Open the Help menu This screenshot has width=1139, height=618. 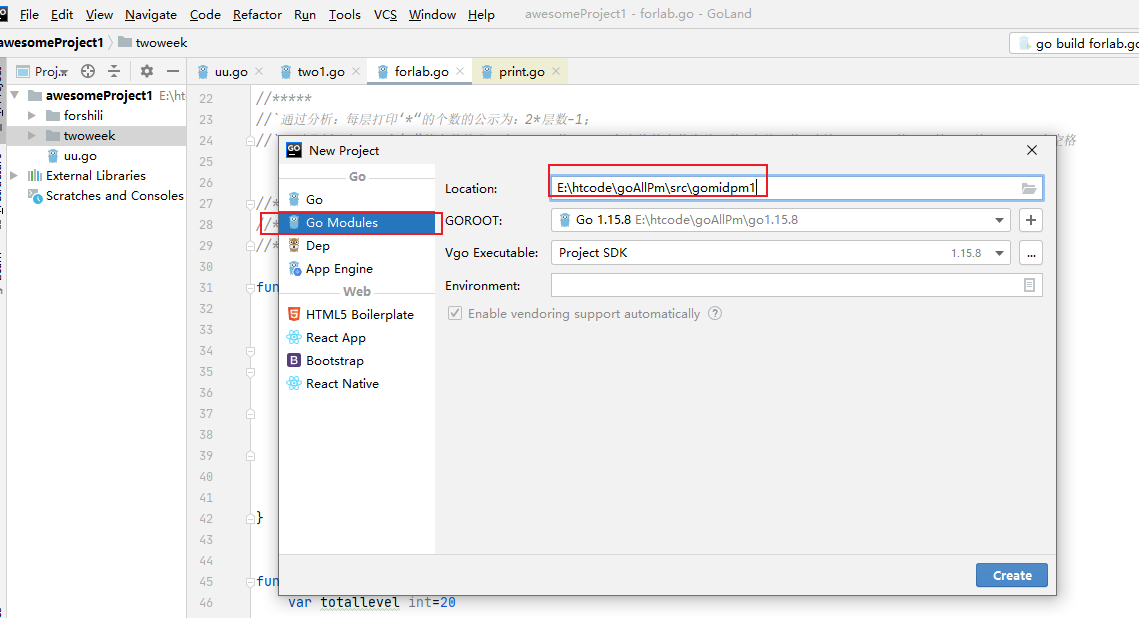pyautogui.click(x=481, y=15)
